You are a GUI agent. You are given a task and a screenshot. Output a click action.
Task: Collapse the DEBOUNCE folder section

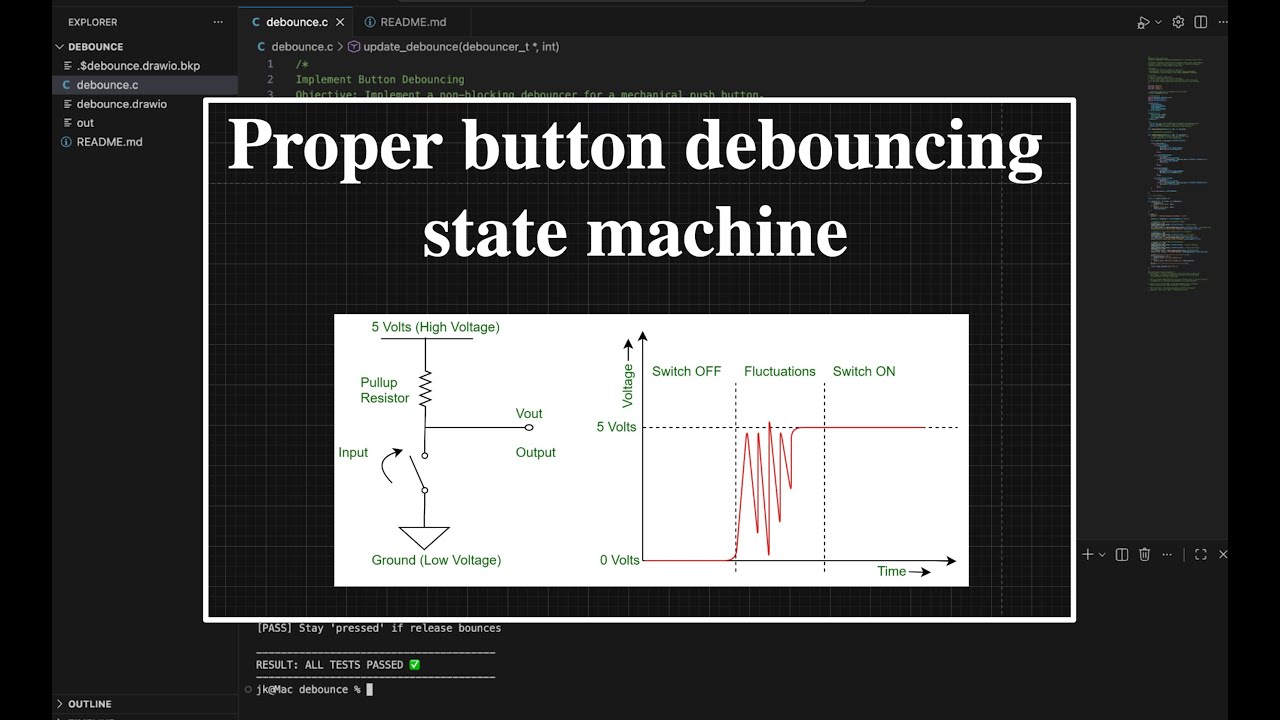[145, 47]
